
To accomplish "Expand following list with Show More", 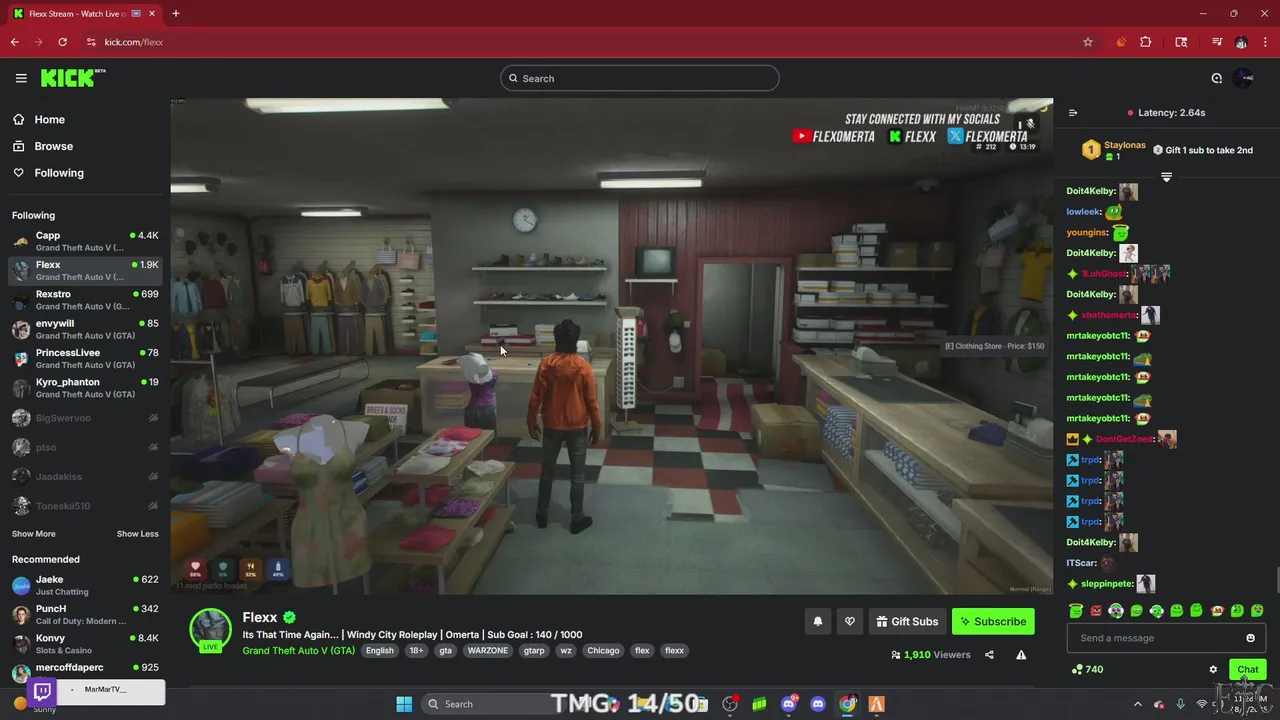I will point(34,534).
